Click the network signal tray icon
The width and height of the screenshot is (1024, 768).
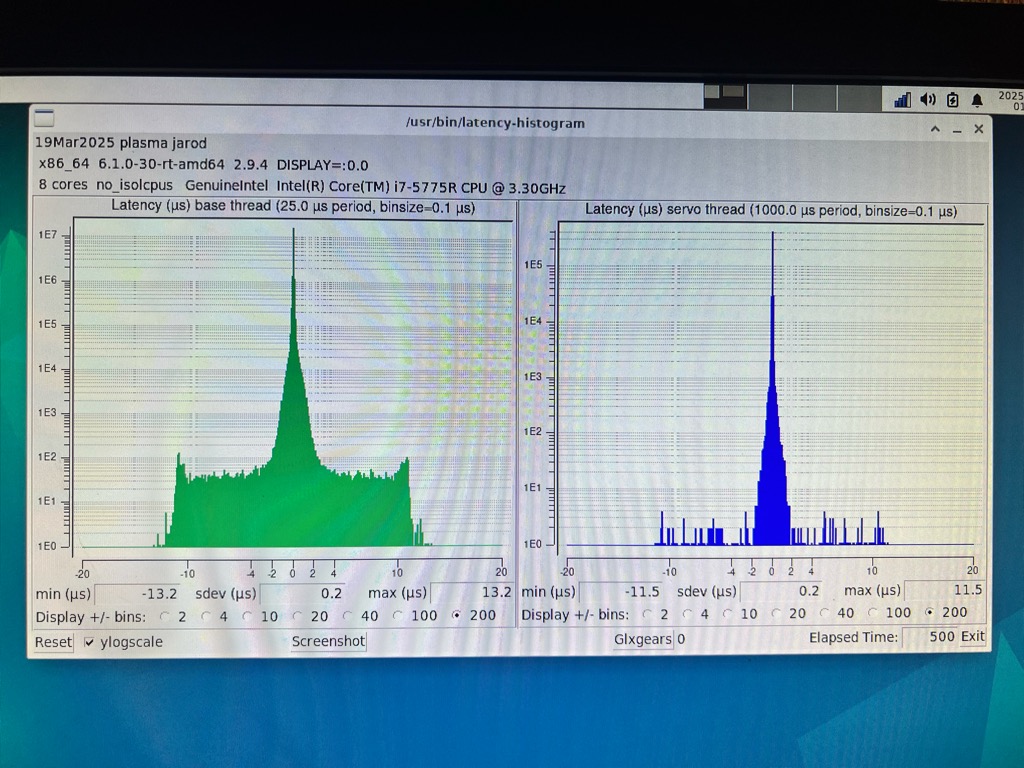pos(903,100)
